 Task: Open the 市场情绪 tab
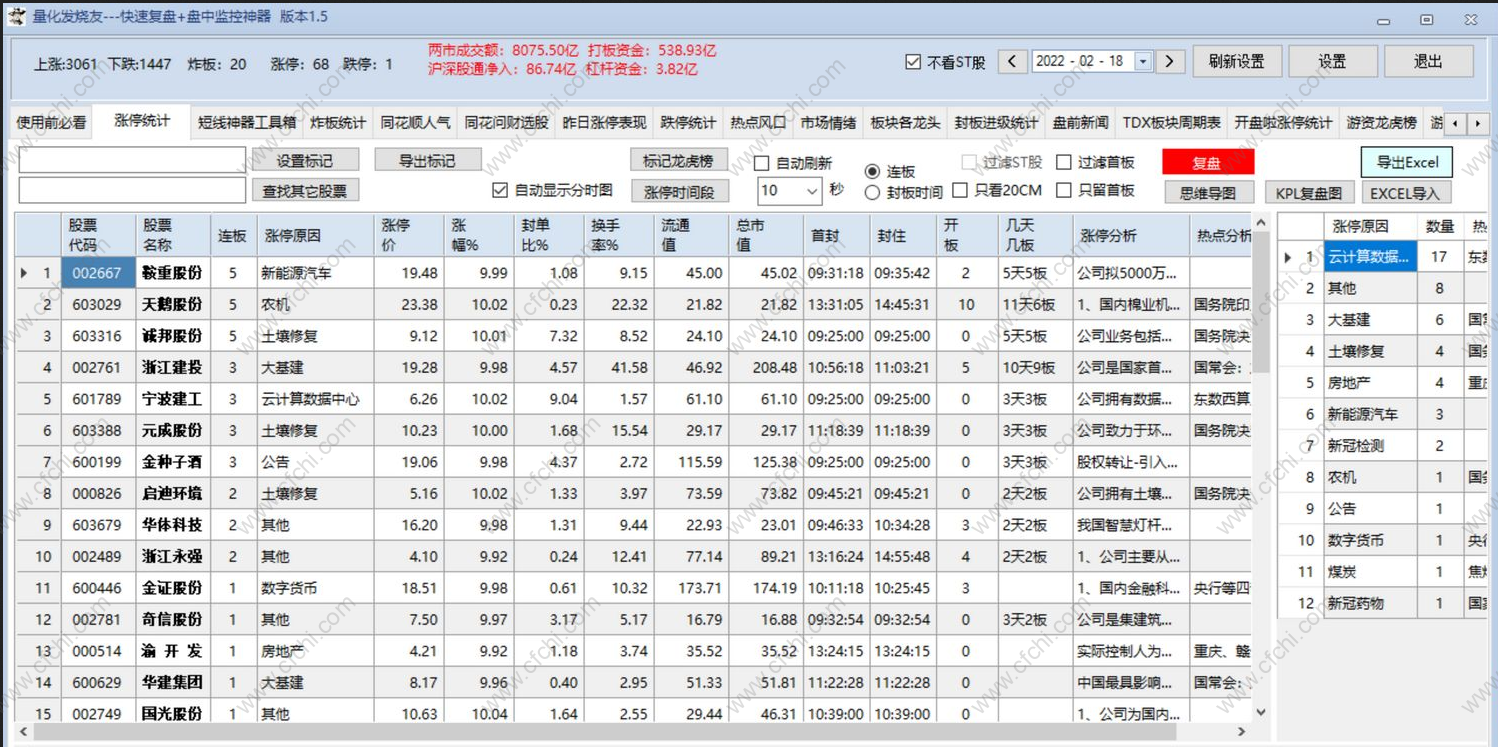point(828,123)
